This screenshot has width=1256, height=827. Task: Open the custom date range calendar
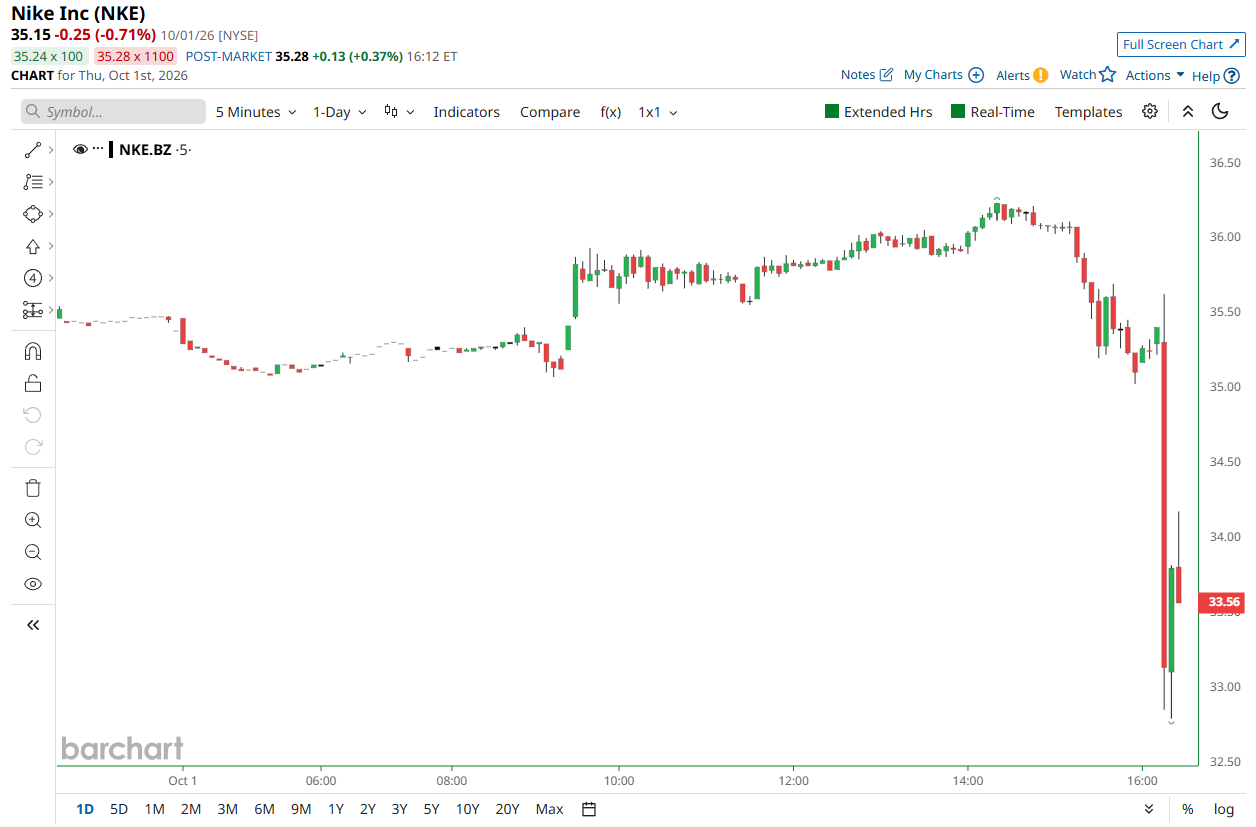[x=589, y=809]
